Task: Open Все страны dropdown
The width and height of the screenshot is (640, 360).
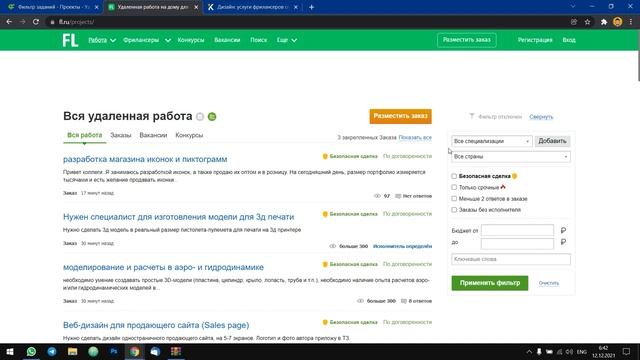Action: (511, 157)
